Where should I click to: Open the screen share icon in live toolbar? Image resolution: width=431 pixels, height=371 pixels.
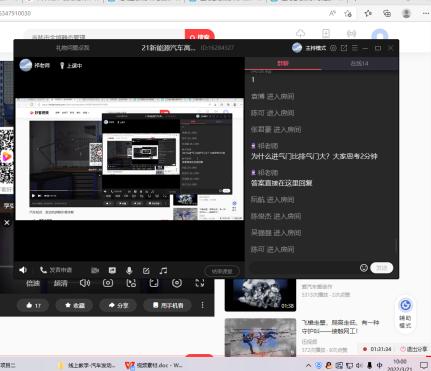point(112,270)
